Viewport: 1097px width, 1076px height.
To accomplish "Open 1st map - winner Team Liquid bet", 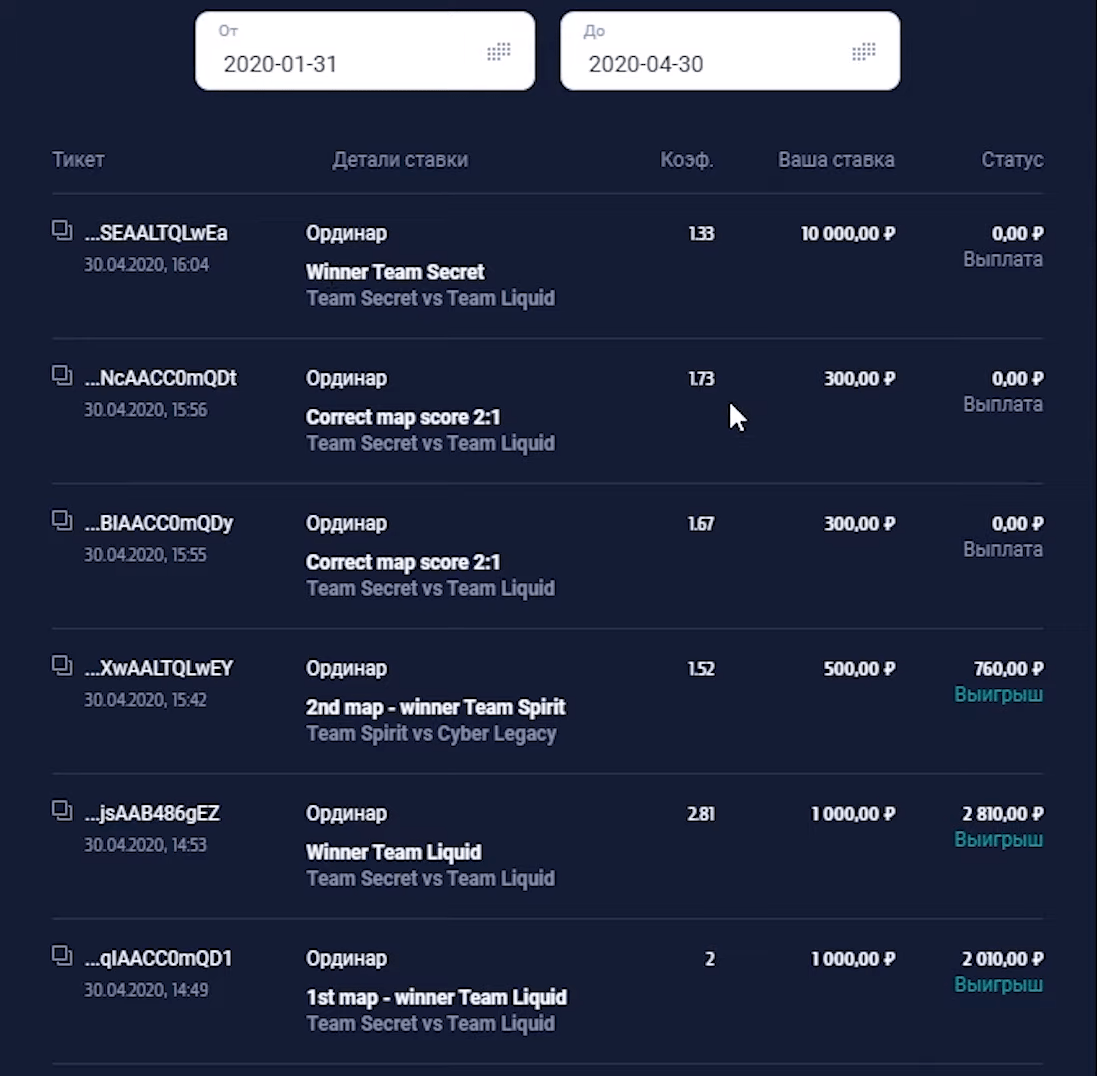I will pyautogui.click(x=437, y=997).
